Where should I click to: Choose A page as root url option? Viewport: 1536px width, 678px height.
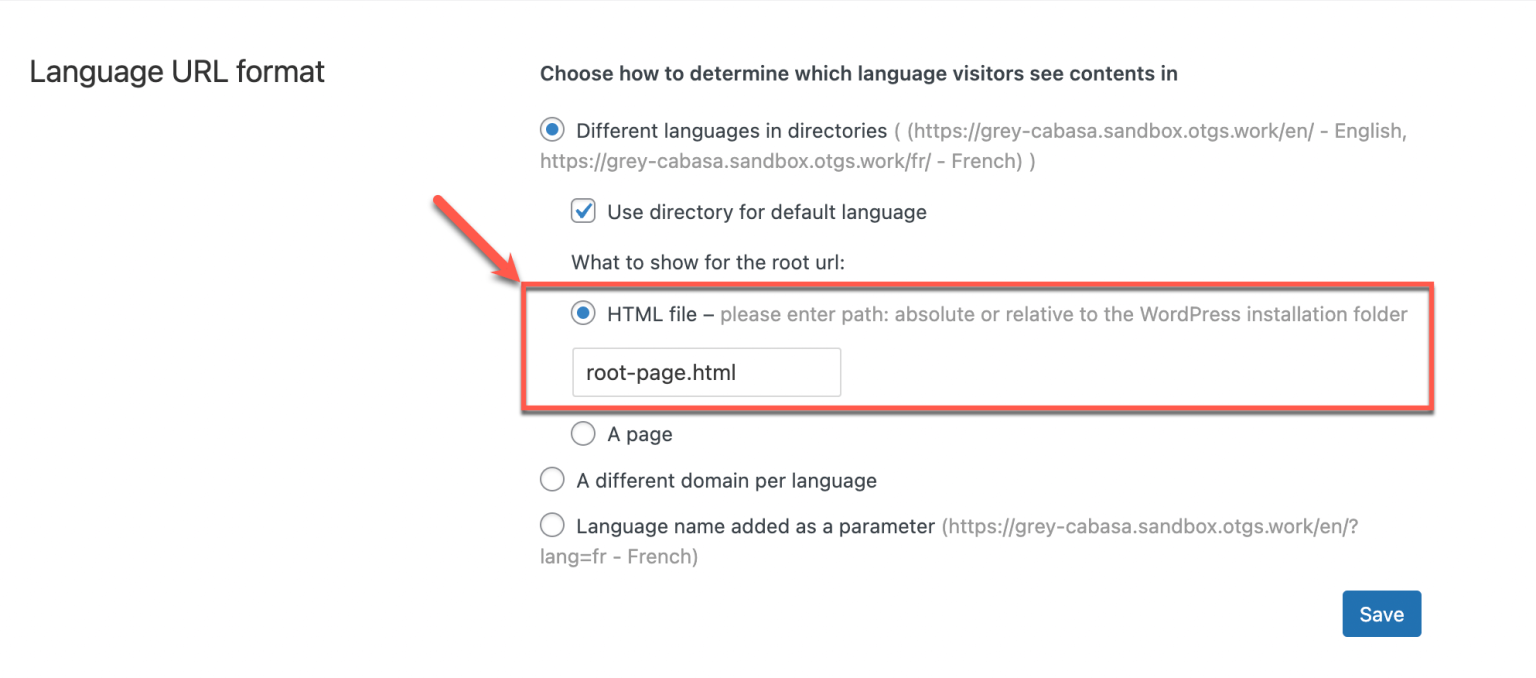pos(583,433)
